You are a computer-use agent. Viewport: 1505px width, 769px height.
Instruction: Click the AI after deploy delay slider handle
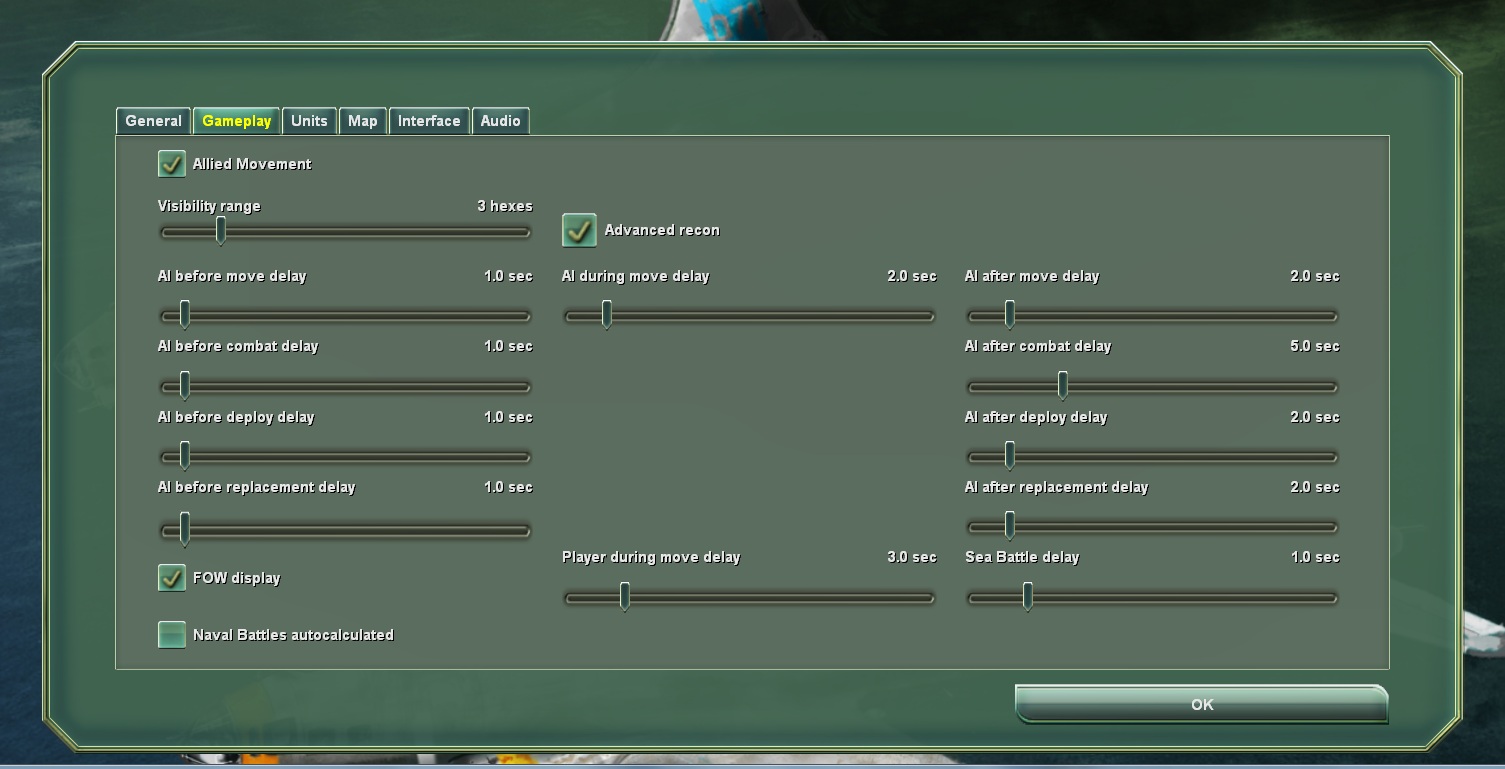click(1010, 456)
